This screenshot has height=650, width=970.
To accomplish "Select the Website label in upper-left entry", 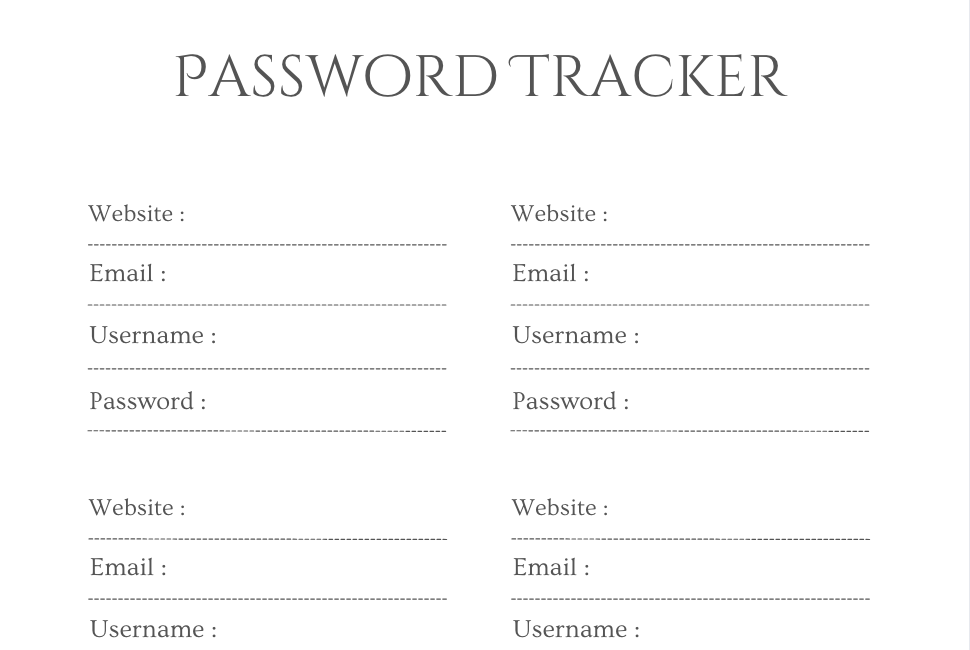I will click(137, 213).
